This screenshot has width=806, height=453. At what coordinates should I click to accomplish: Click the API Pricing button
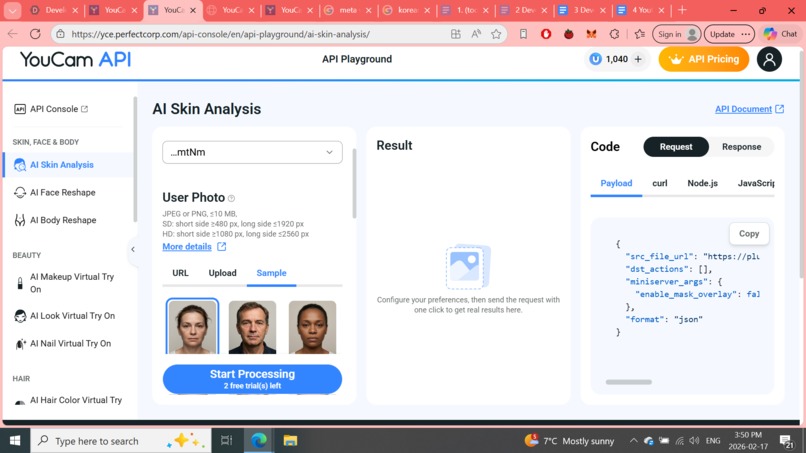pos(703,59)
